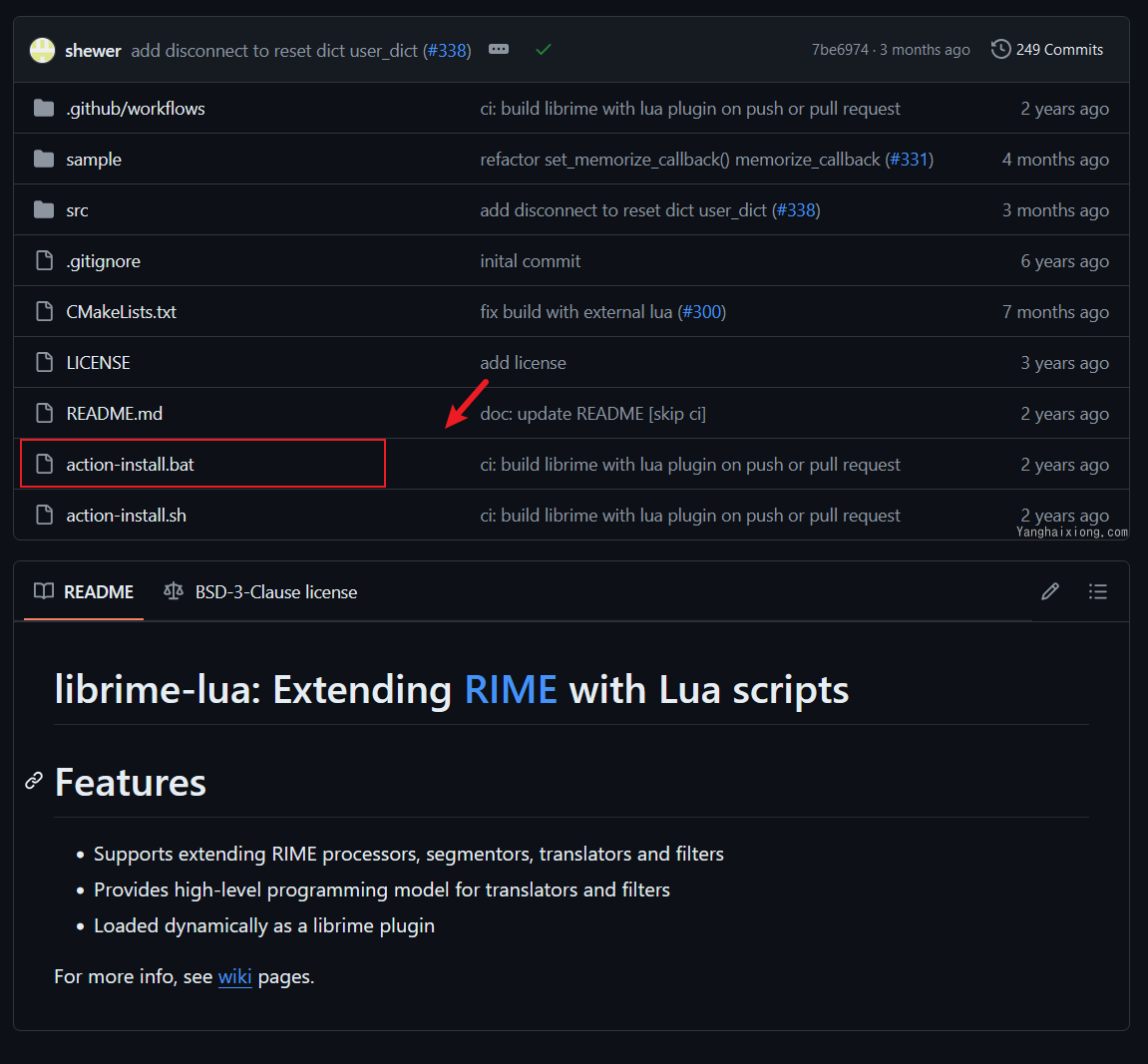The image size is (1148, 1064).
Task: Open action-install.bat row commit message
Action: click(689, 465)
